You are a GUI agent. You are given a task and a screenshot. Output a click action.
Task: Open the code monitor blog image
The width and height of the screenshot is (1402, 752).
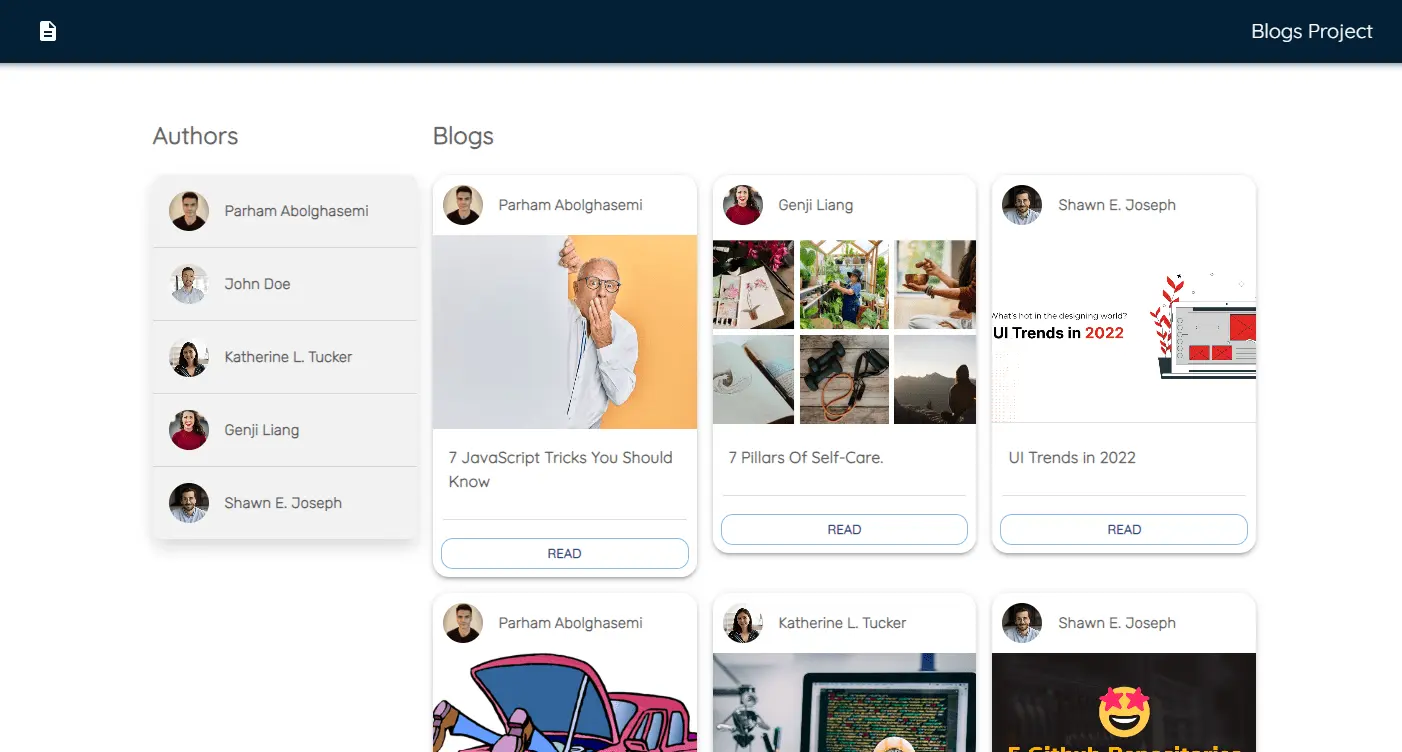point(844,702)
